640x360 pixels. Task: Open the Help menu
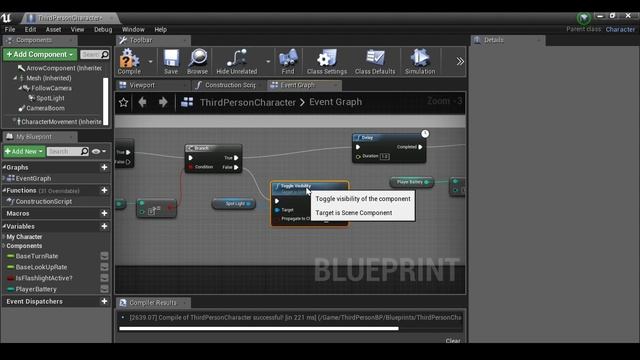(x=160, y=29)
